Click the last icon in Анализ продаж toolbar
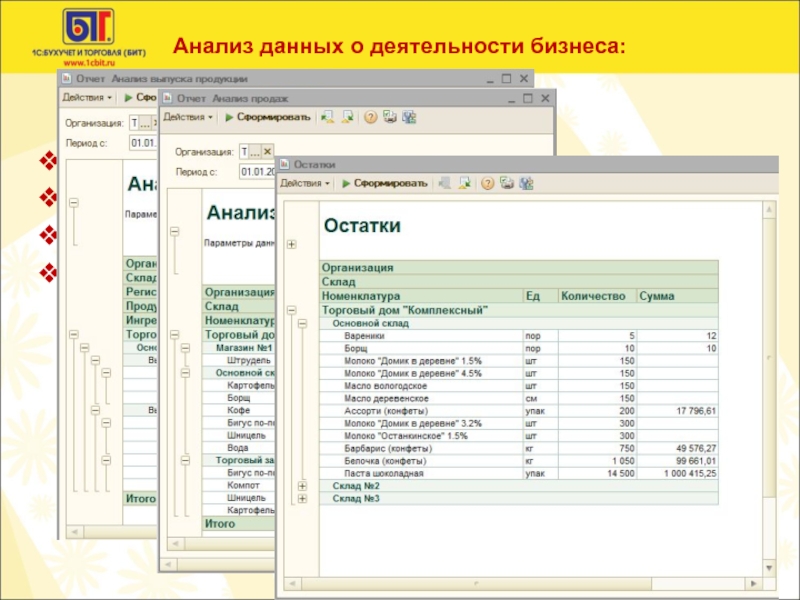This screenshot has width=800, height=600. tap(408, 117)
